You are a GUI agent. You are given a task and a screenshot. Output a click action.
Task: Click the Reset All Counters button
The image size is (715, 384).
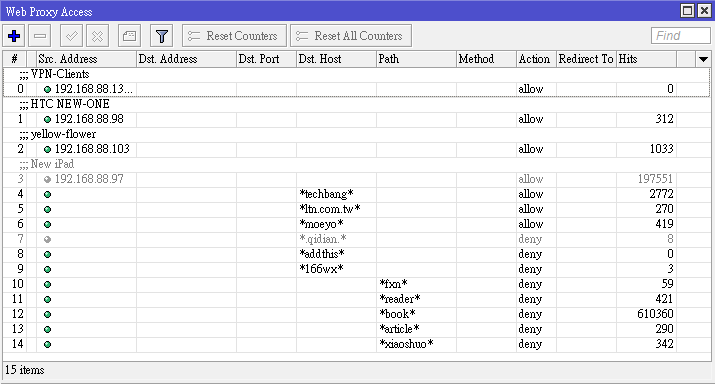[x=351, y=36]
